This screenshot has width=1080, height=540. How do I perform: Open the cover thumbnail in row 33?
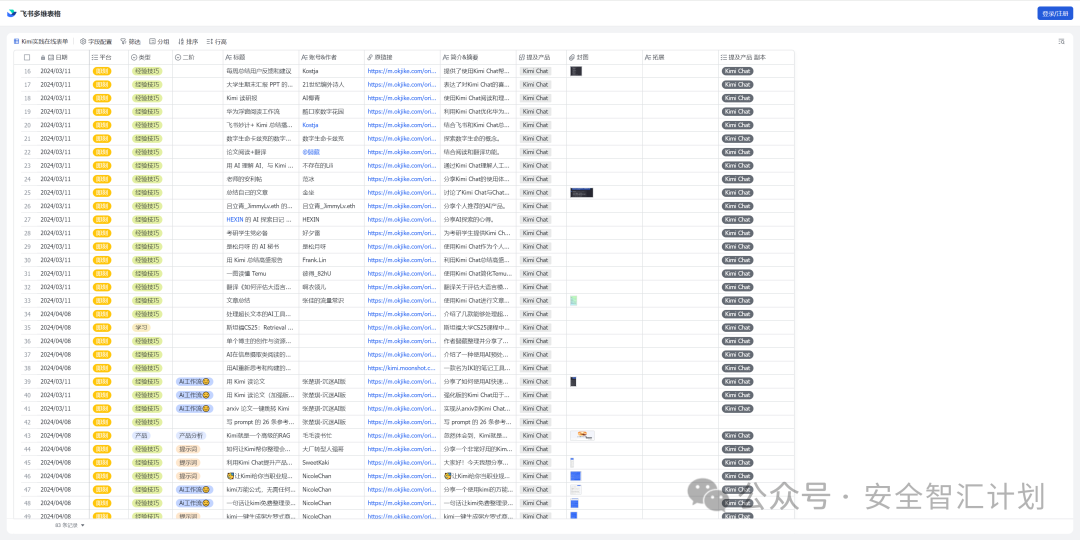coord(573,300)
